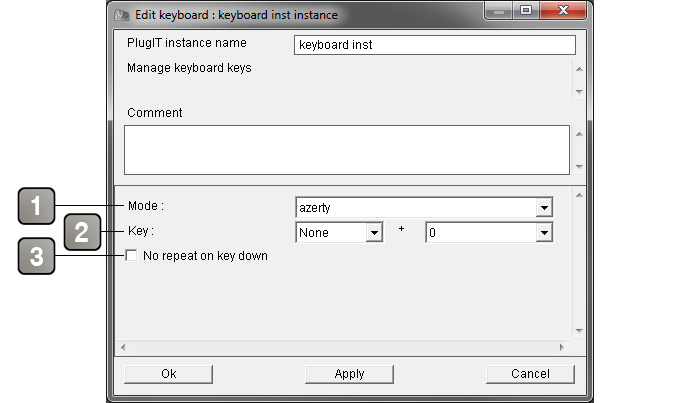Click the down arrow of description scrollbar
700x403 pixels.
click(579, 91)
